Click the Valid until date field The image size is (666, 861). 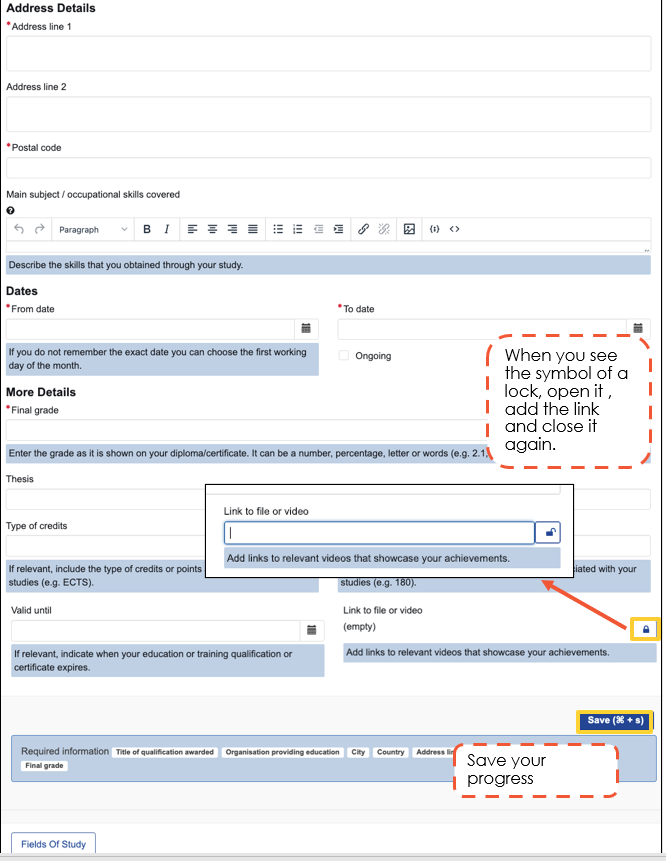tap(156, 630)
